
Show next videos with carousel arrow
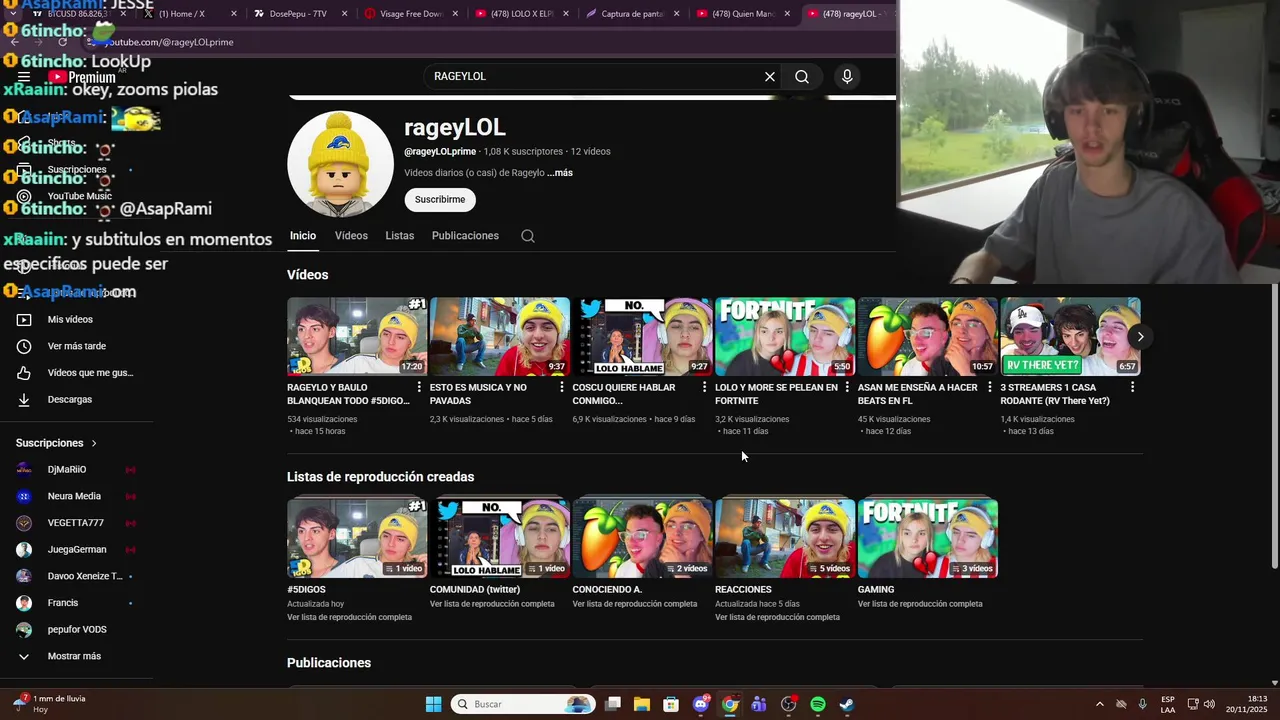[1140, 337]
